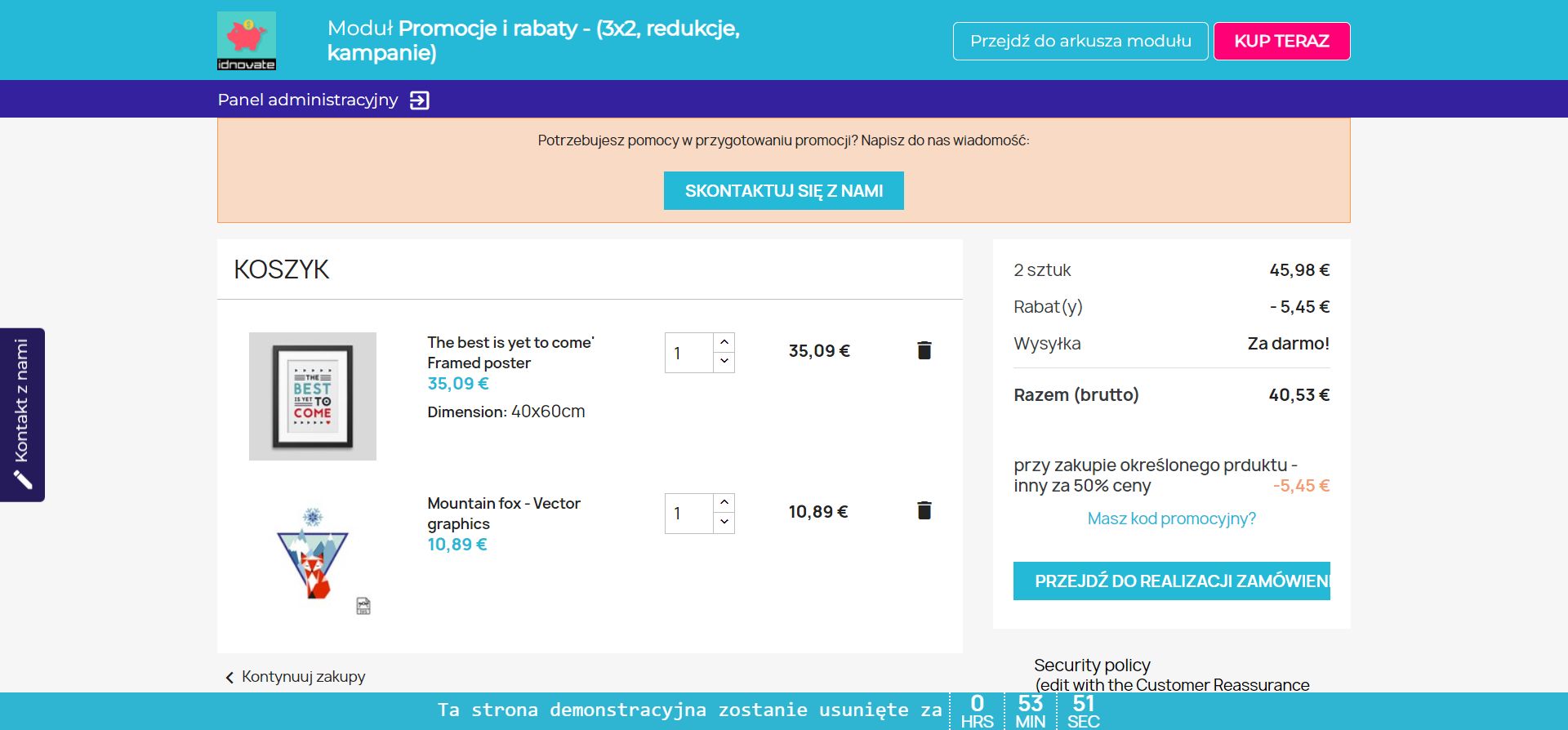Image resolution: width=1568 pixels, height=730 pixels.
Task: Click the Framed poster line total 35,09 €
Action: (819, 351)
